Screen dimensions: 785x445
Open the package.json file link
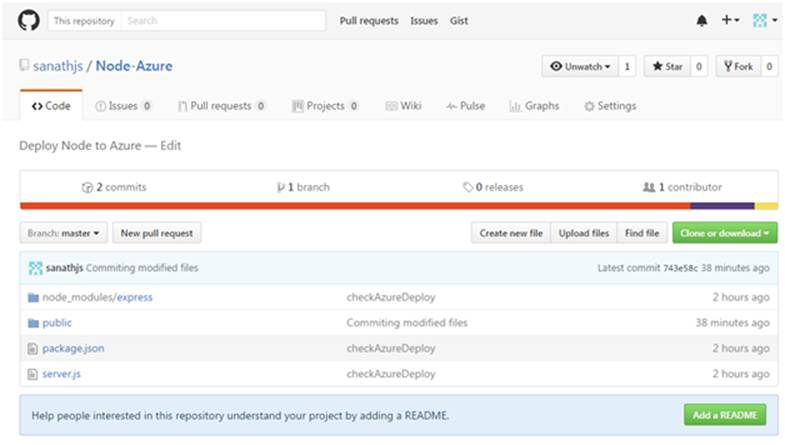(x=74, y=348)
